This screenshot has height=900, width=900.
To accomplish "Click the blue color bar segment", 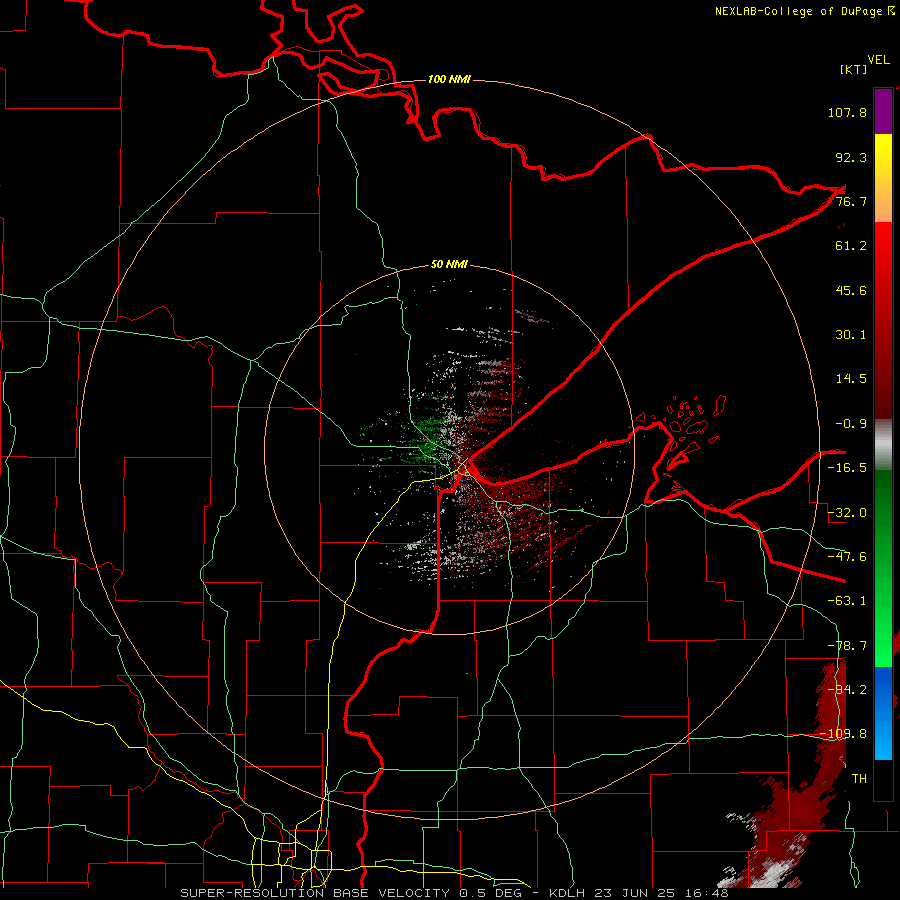I will (x=883, y=713).
